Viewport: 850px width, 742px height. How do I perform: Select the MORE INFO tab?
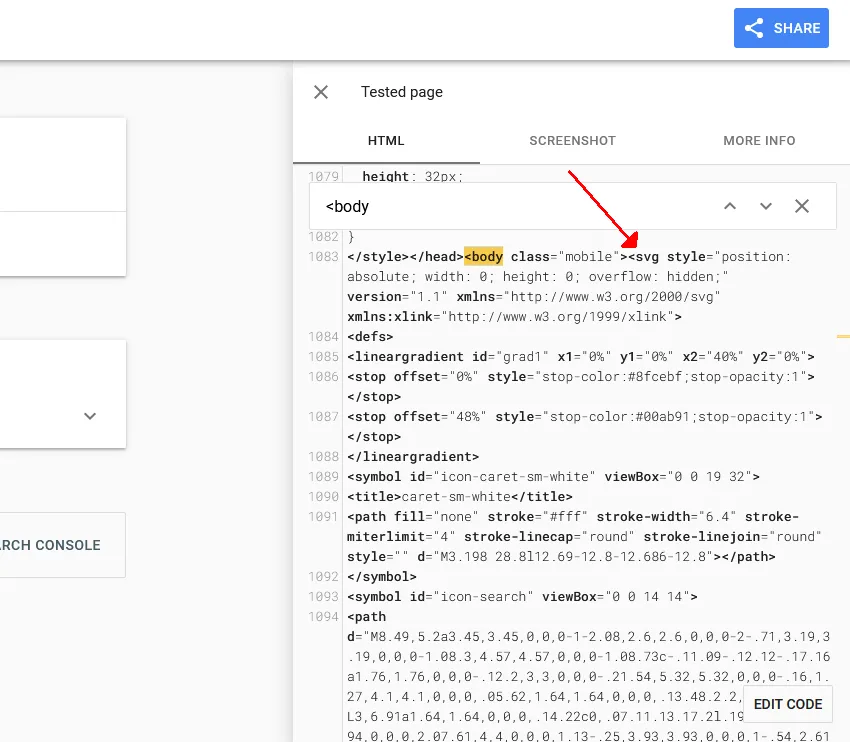pyautogui.click(x=759, y=141)
